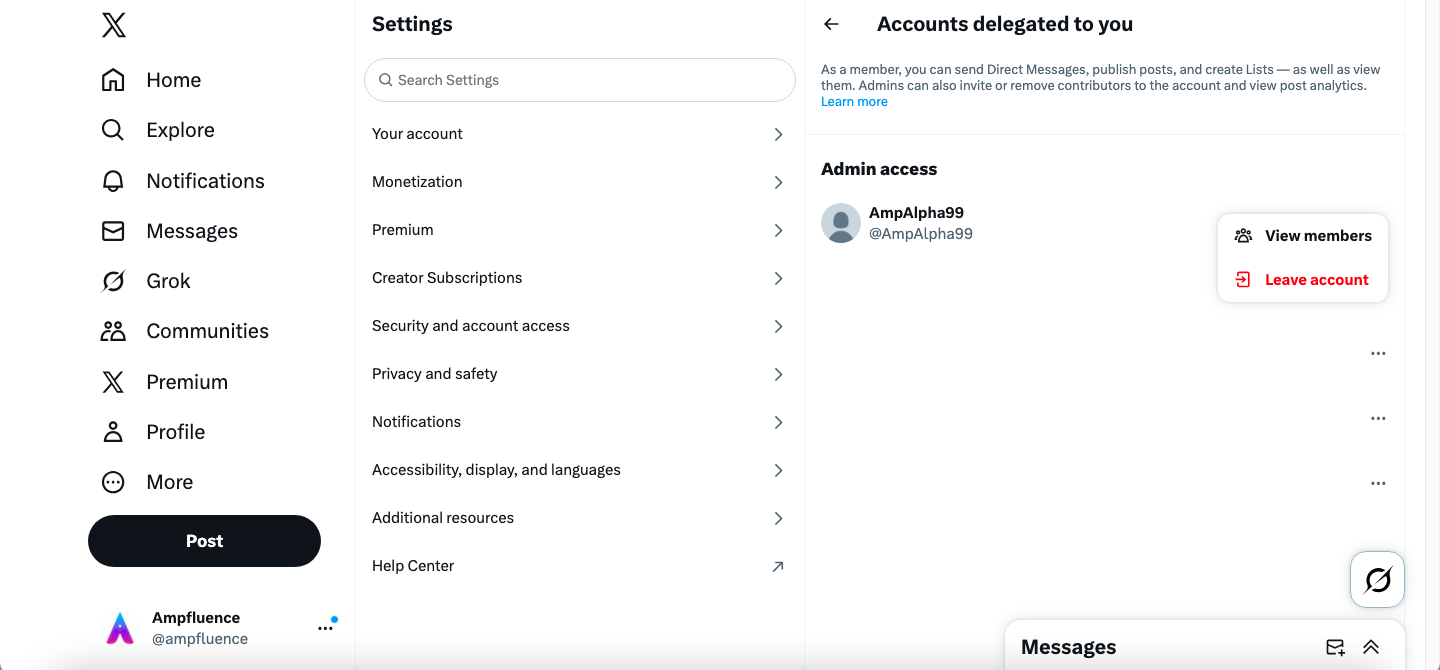Open the Help Center external link
Screen dimensions: 1440x670
tap(578, 566)
